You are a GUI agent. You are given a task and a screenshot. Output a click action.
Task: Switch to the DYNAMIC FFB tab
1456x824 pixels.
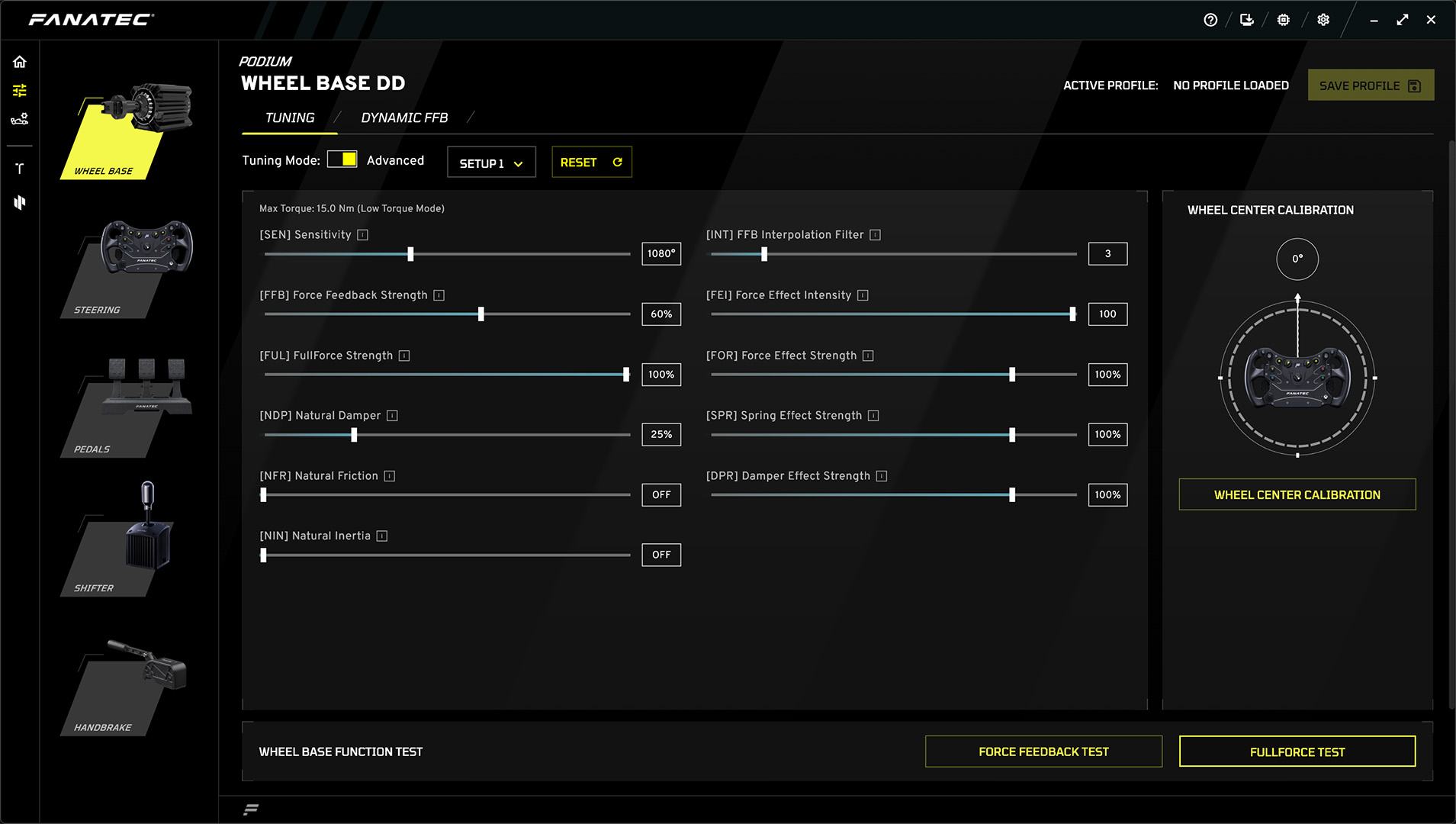(404, 118)
